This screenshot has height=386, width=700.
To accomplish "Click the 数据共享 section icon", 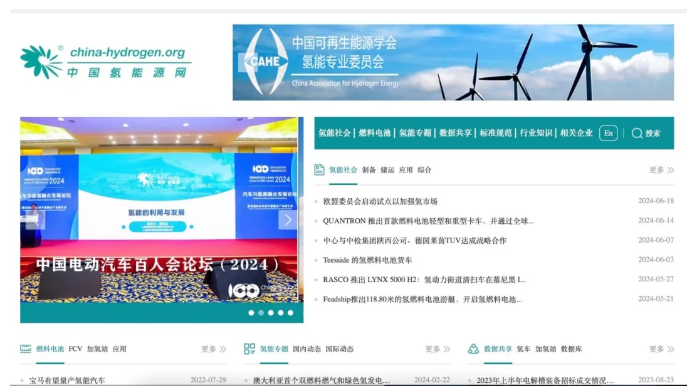I will [x=473, y=349].
